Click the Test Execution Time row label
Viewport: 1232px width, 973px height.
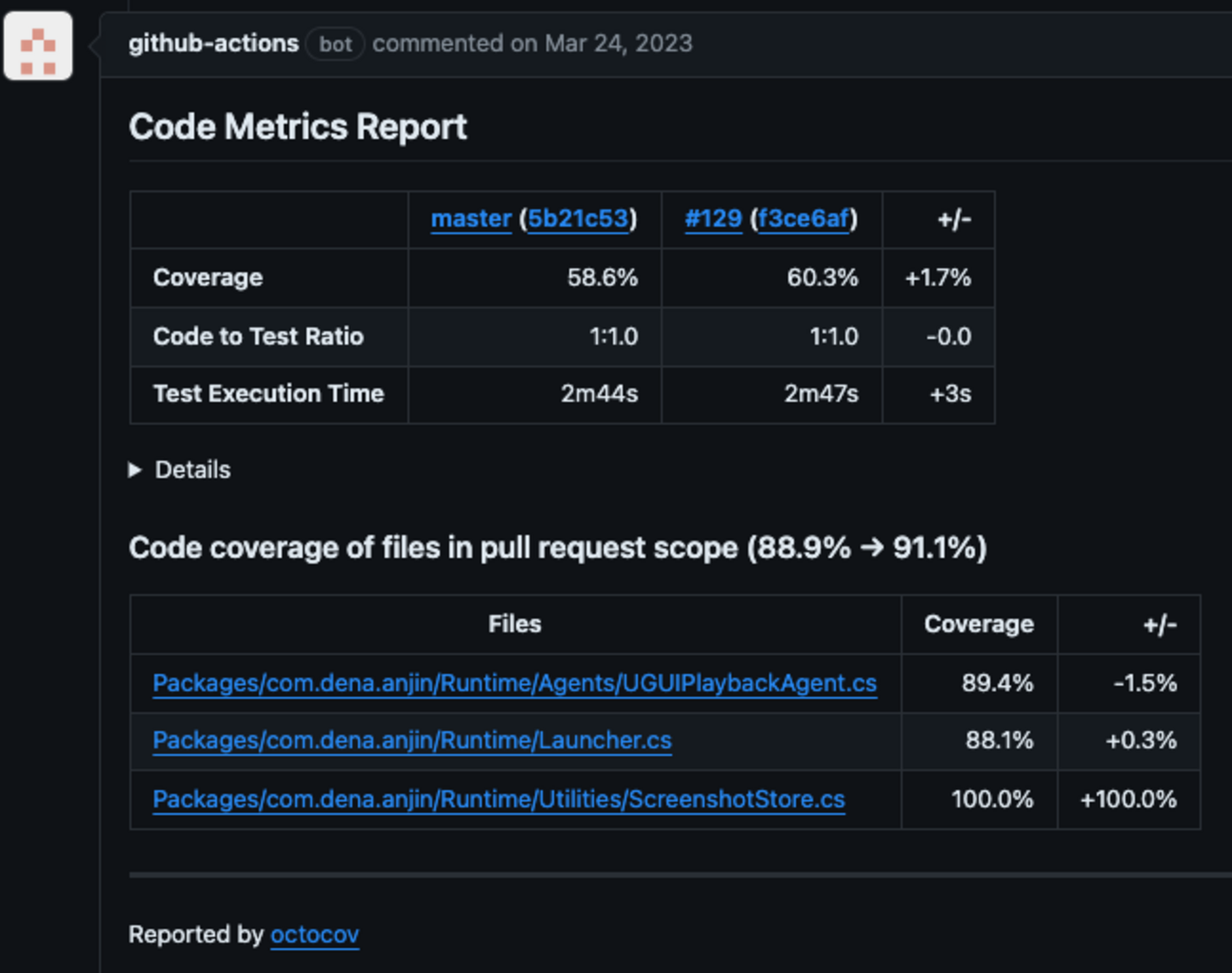pos(268,394)
